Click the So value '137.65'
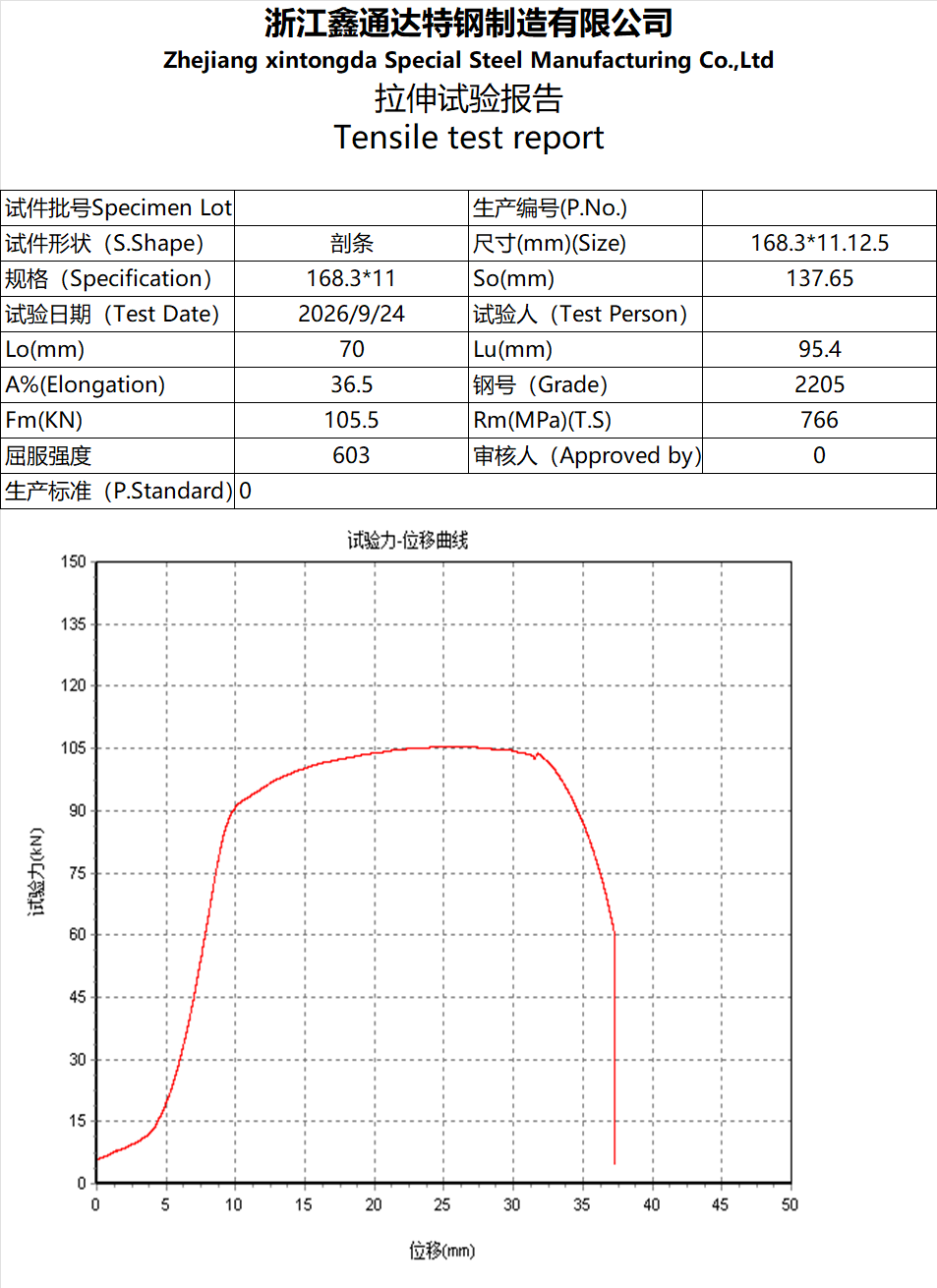937x1288 pixels. pos(819,279)
